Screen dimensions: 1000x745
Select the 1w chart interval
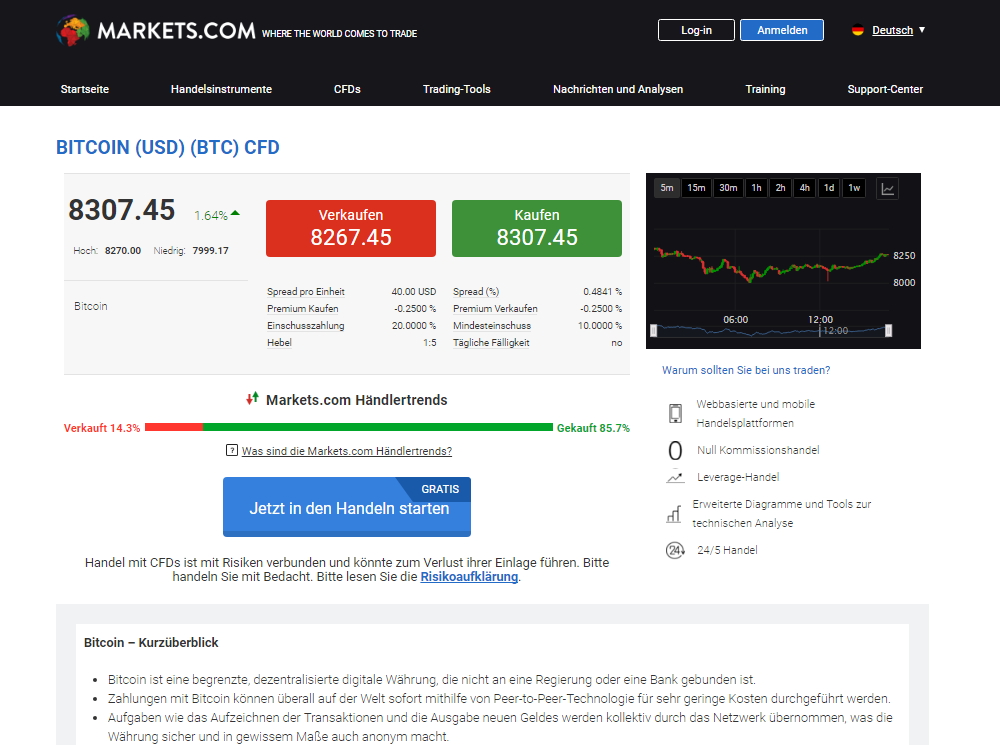[x=854, y=188]
